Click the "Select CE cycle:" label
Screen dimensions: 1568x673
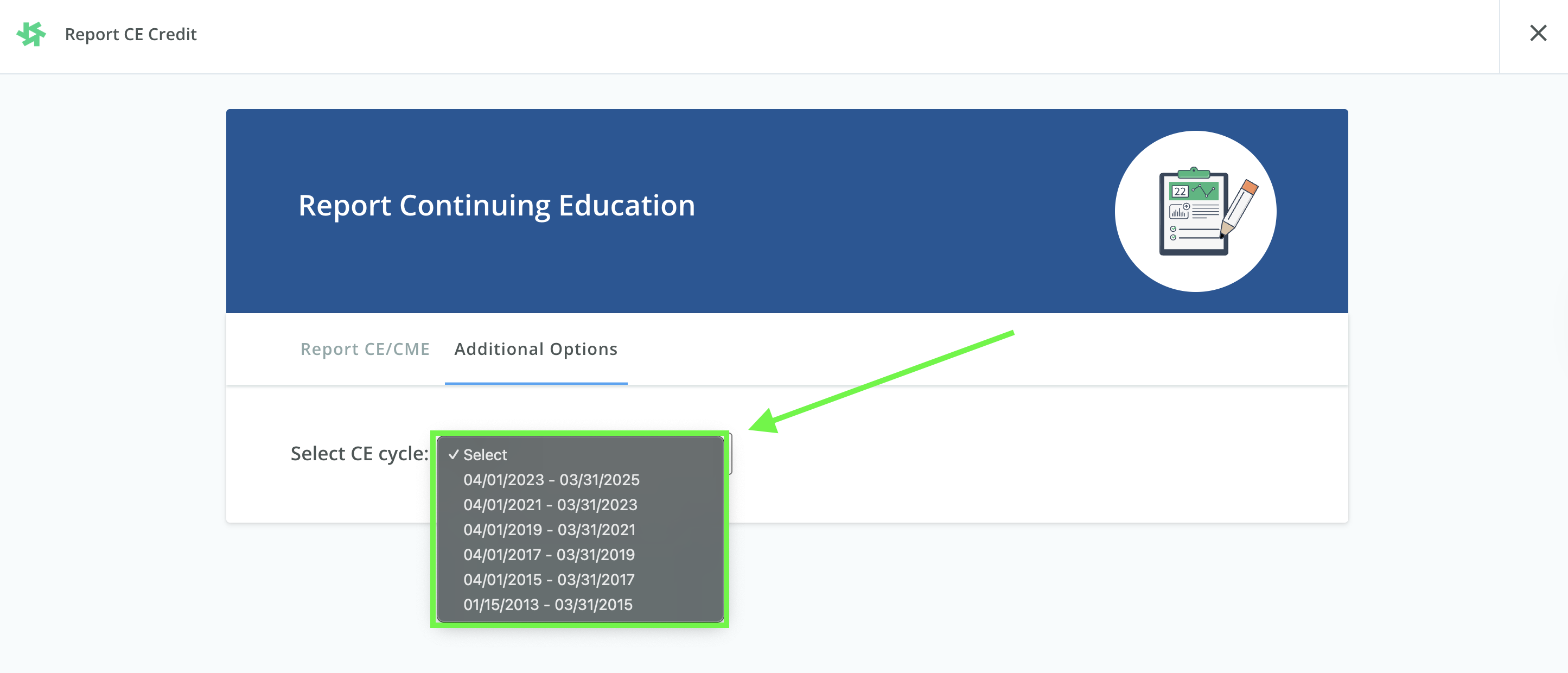(x=359, y=453)
